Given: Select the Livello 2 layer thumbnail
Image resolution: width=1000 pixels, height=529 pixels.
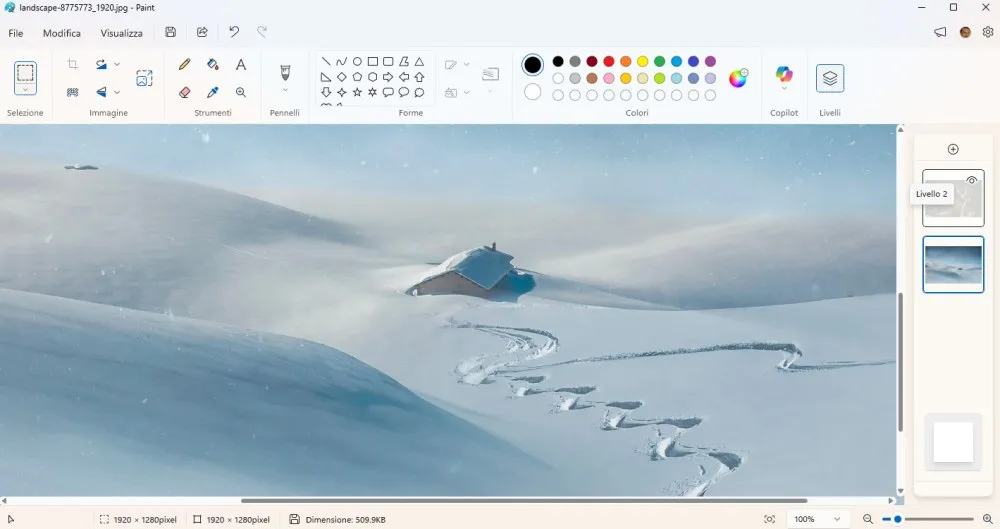Looking at the screenshot, I should coord(953,198).
